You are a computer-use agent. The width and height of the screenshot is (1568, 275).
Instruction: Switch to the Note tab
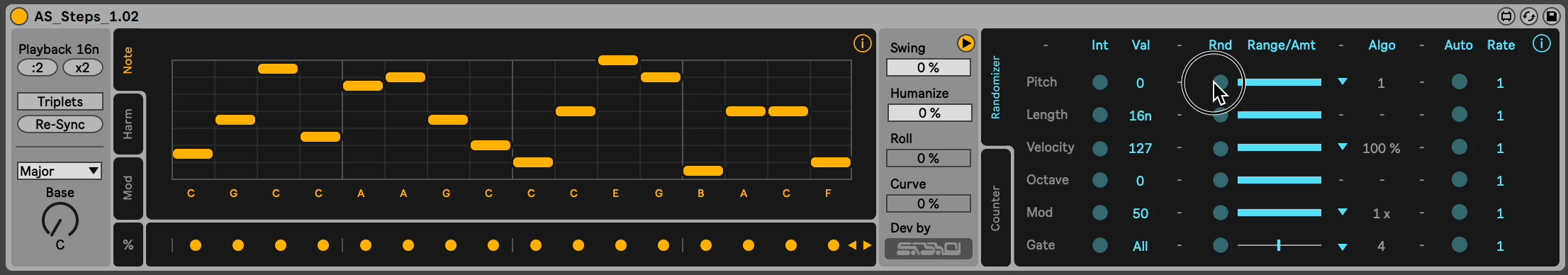click(128, 60)
